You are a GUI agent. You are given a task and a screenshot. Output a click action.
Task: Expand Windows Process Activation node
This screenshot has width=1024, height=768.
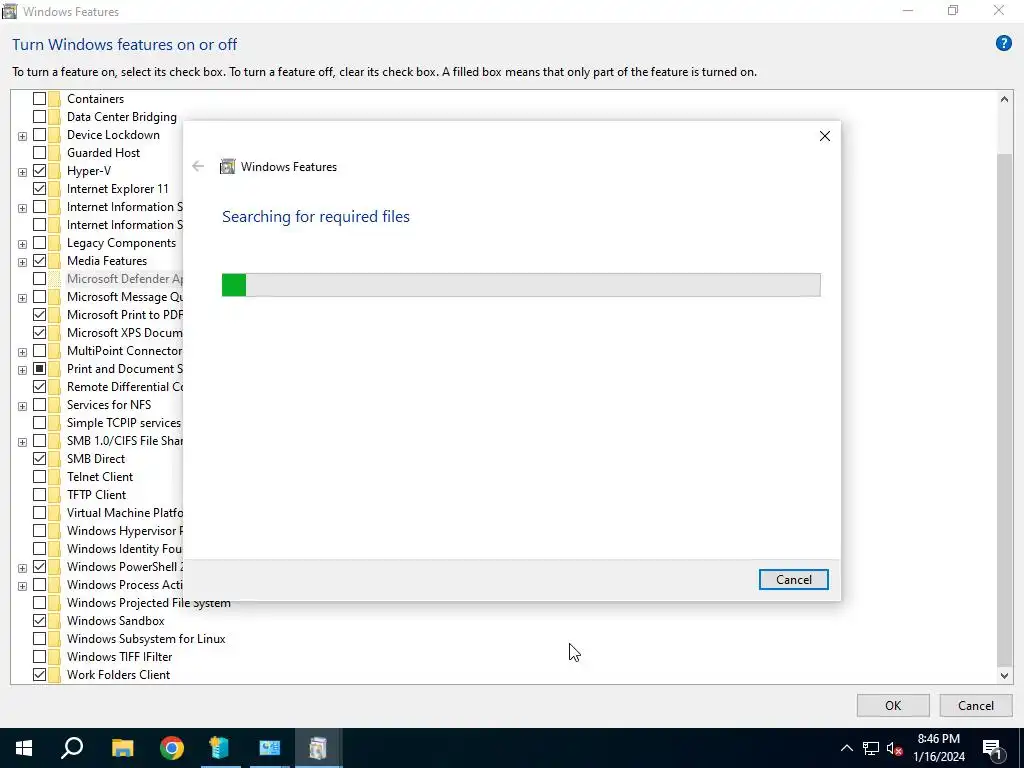pyautogui.click(x=22, y=586)
